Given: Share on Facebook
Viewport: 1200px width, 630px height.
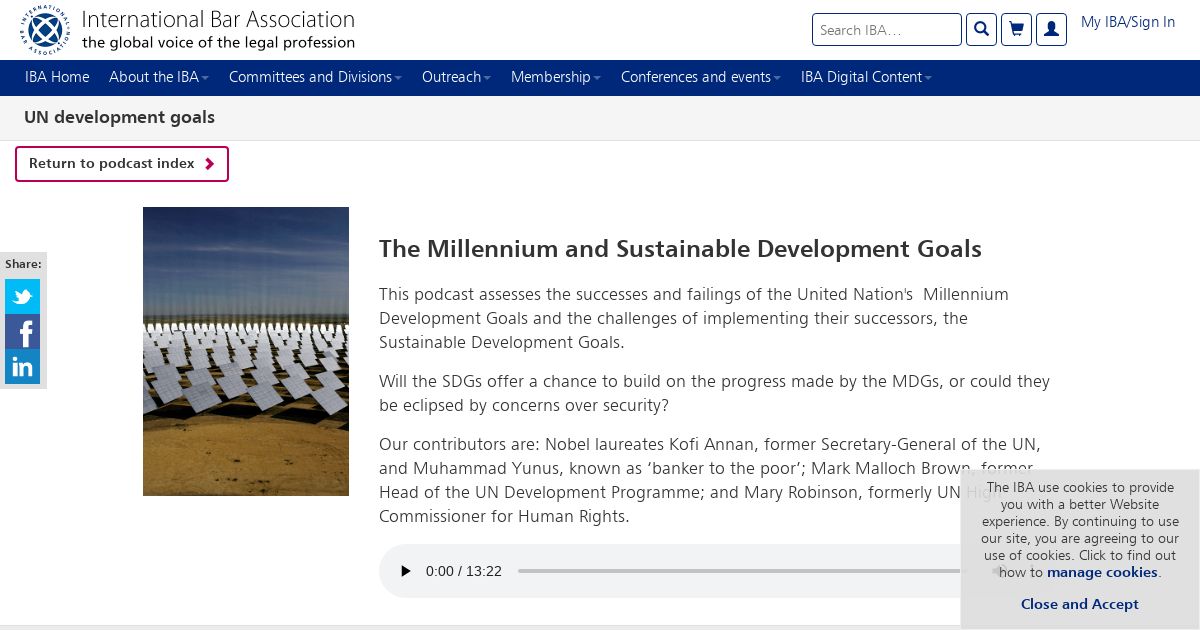Looking at the screenshot, I should [22, 331].
